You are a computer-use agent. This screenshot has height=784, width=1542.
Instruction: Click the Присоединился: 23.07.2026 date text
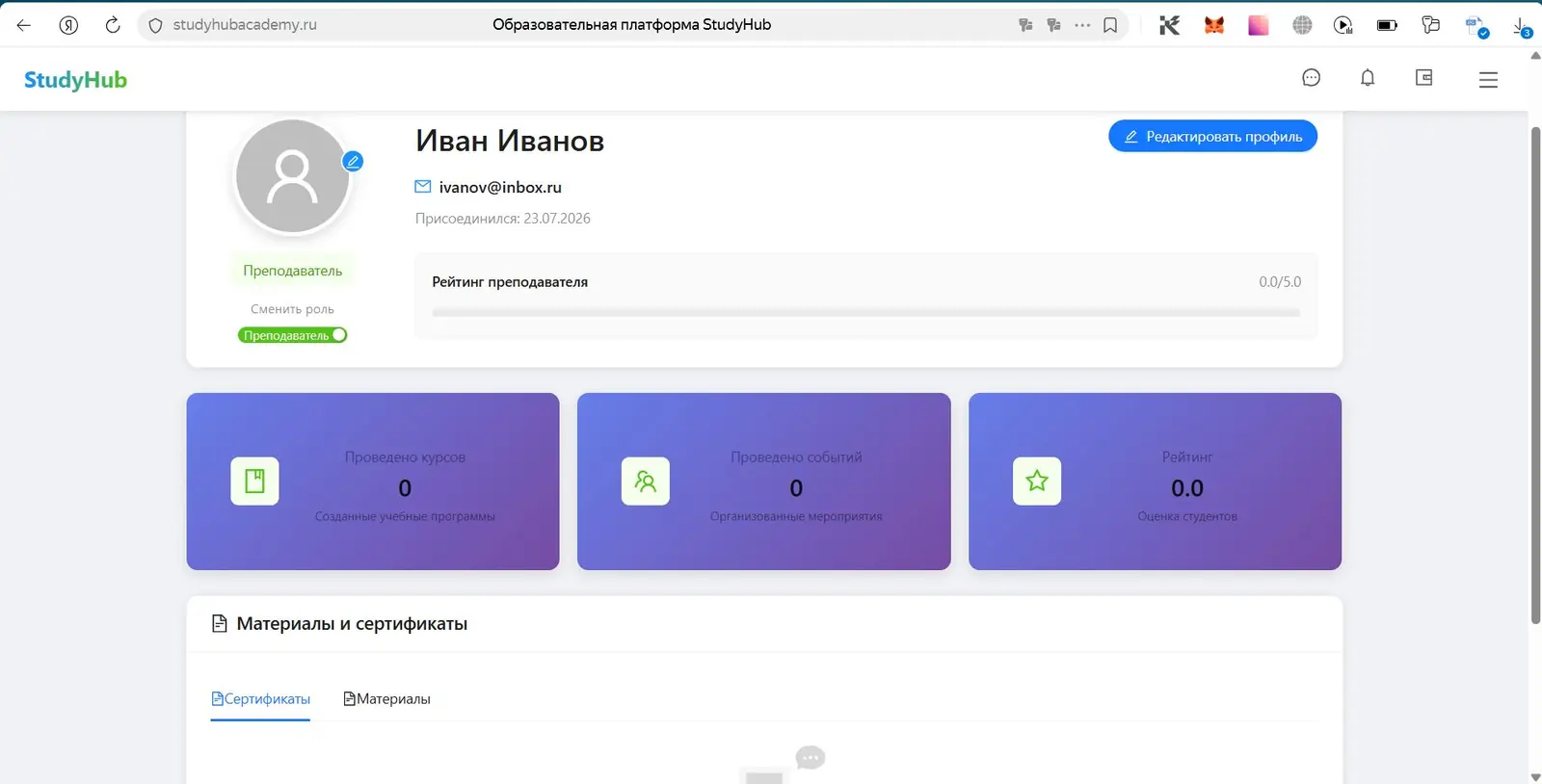[x=503, y=219]
